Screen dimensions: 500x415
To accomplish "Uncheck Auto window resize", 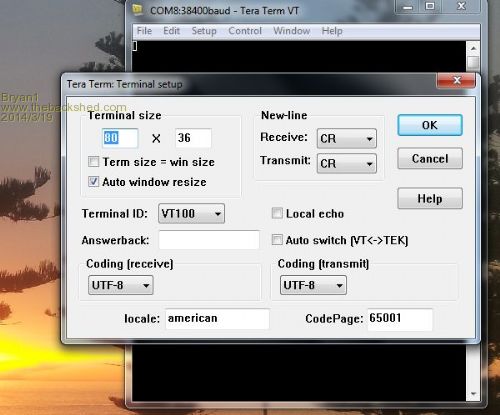I will coord(93,182).
